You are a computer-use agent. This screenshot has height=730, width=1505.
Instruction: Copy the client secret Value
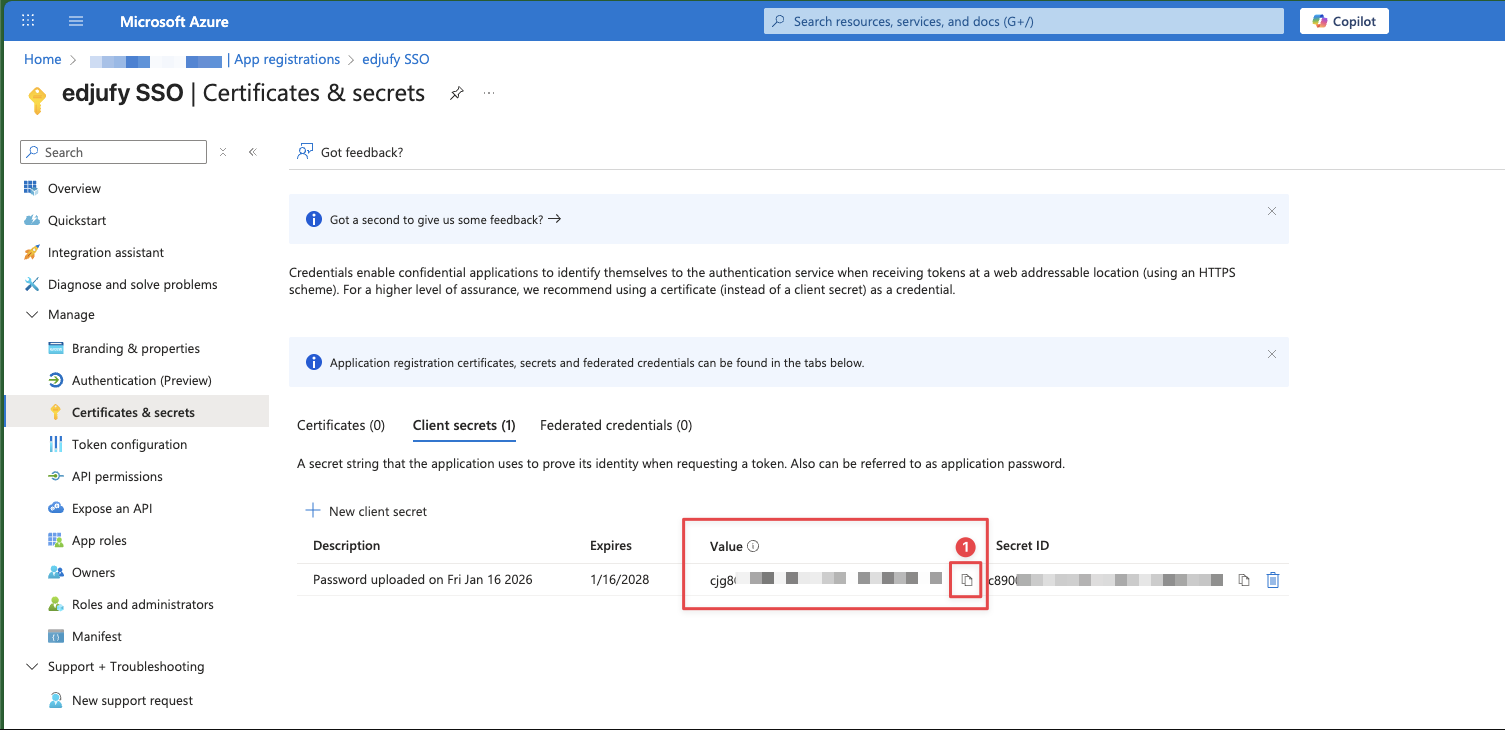click(965, 579)
